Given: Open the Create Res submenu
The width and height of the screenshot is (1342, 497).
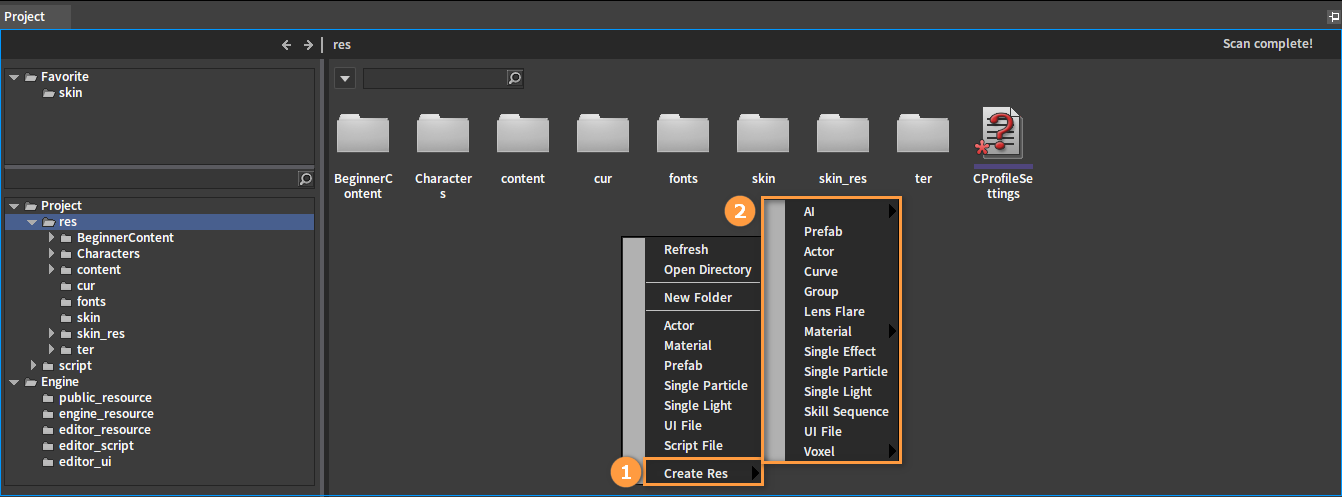Looking at the screenshot, I should point(704,473).
